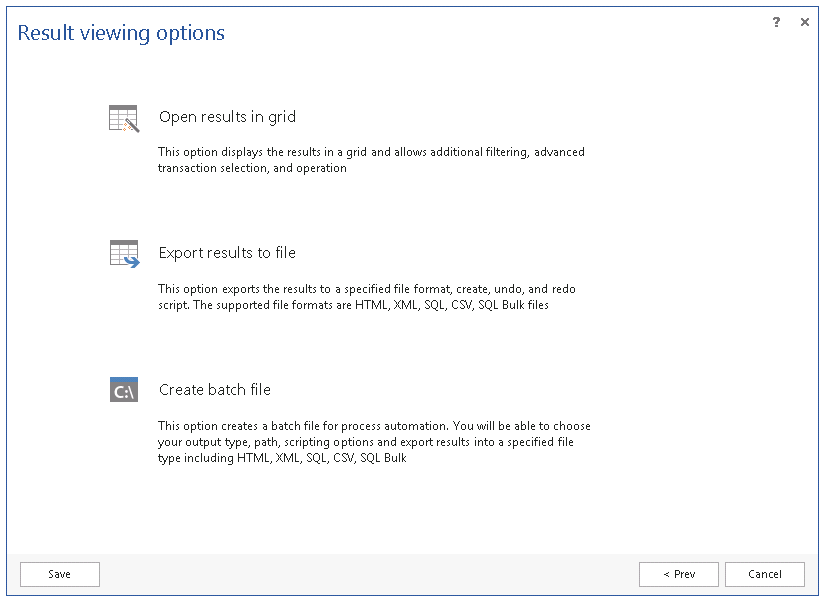Click the Export results to file icon
Screen dimensions: 830x603
[123, 254]
